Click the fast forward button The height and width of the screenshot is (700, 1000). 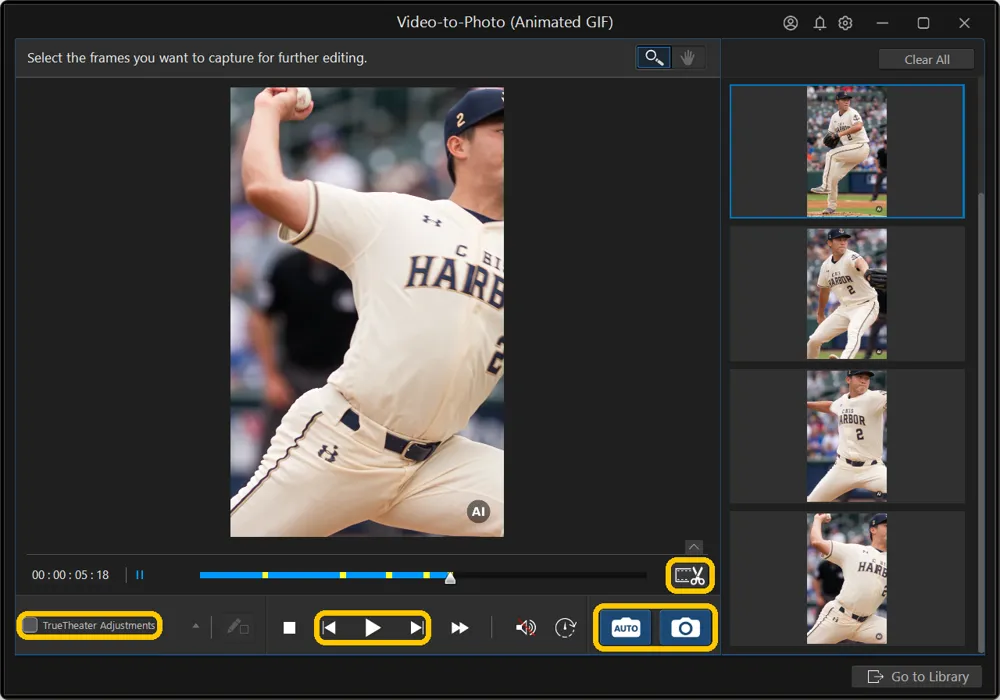point(460,628)
